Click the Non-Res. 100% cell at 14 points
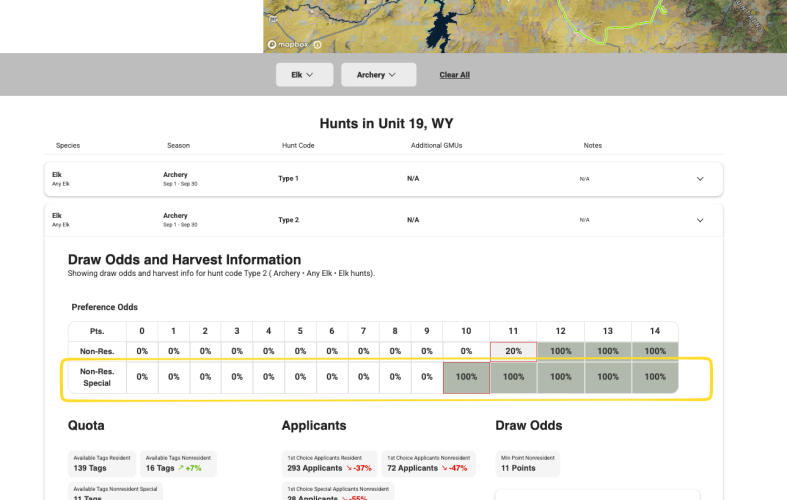The height and width of the screenshot is (500, 787). 655,351
